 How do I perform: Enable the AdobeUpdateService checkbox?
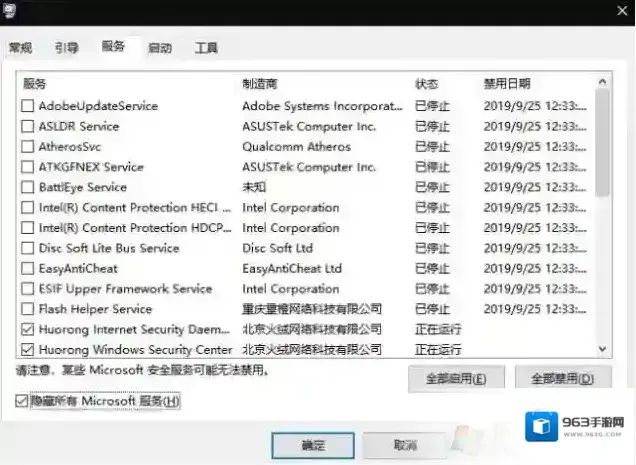pos(28,106)
